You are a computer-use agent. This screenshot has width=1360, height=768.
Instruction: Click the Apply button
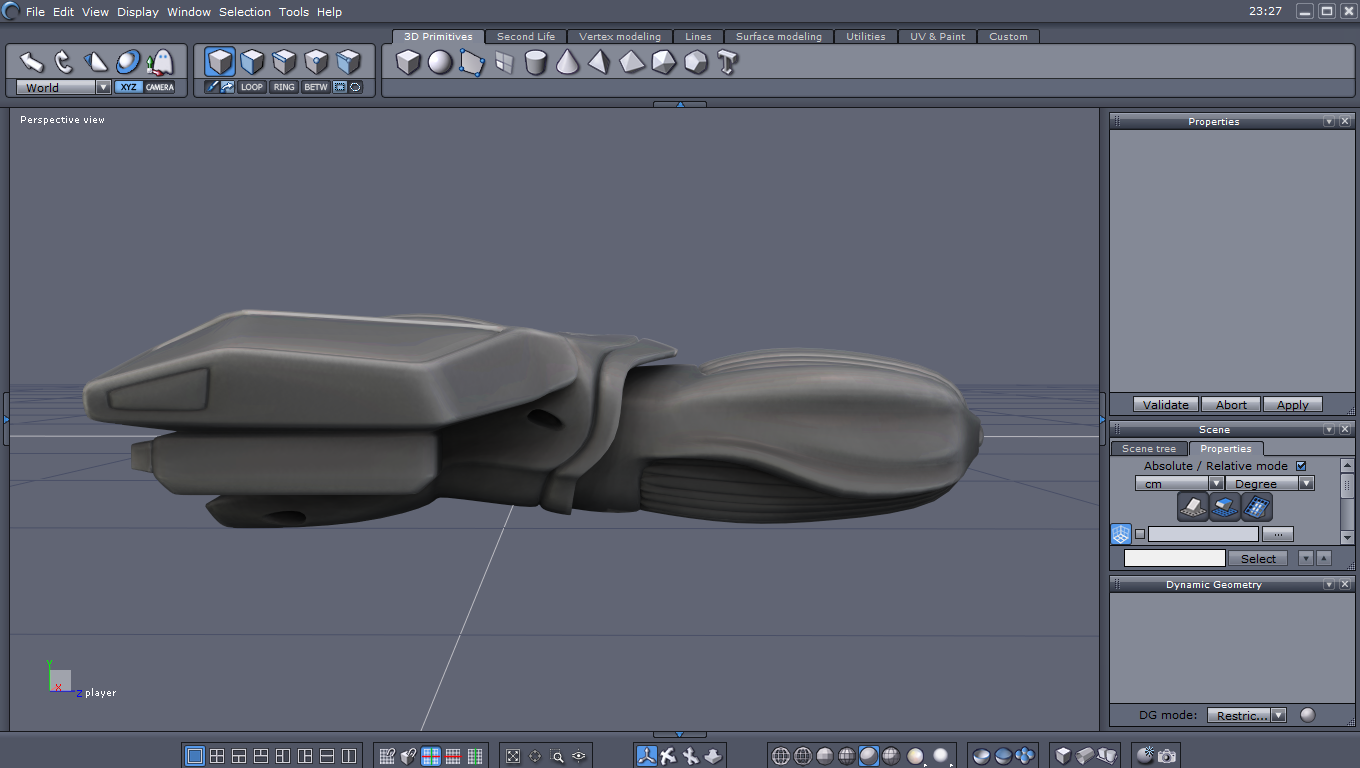pos(1292,405)
